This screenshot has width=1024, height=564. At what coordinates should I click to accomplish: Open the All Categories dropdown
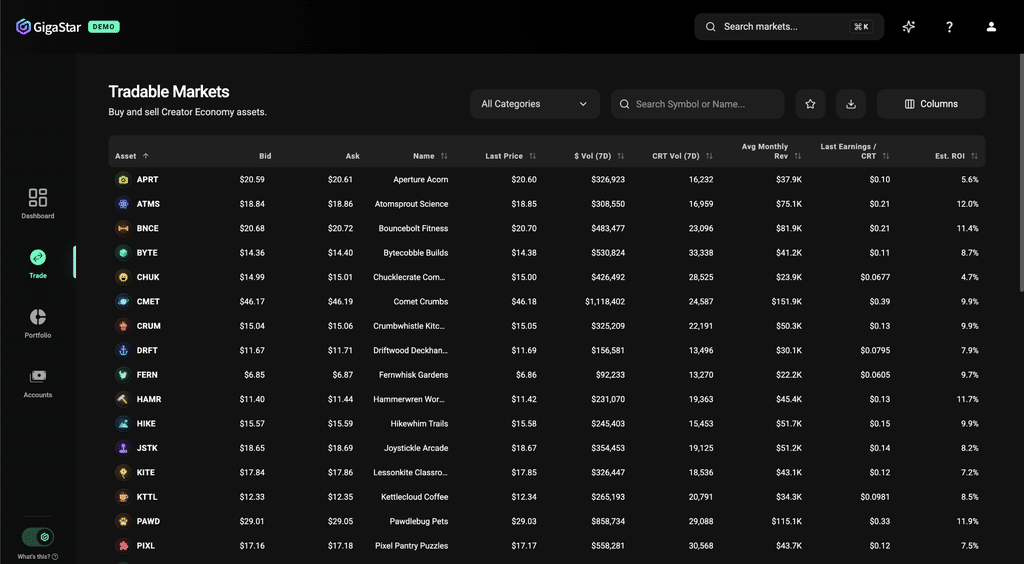[x=535, y=104]
